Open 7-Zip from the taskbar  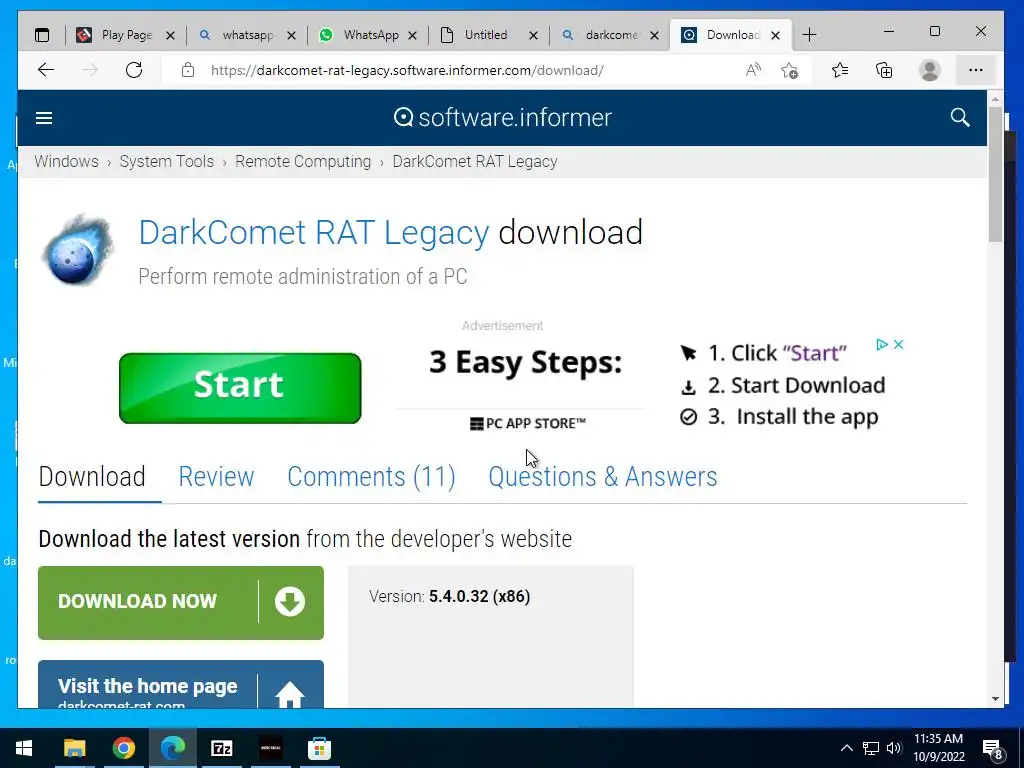click(221, 748)
